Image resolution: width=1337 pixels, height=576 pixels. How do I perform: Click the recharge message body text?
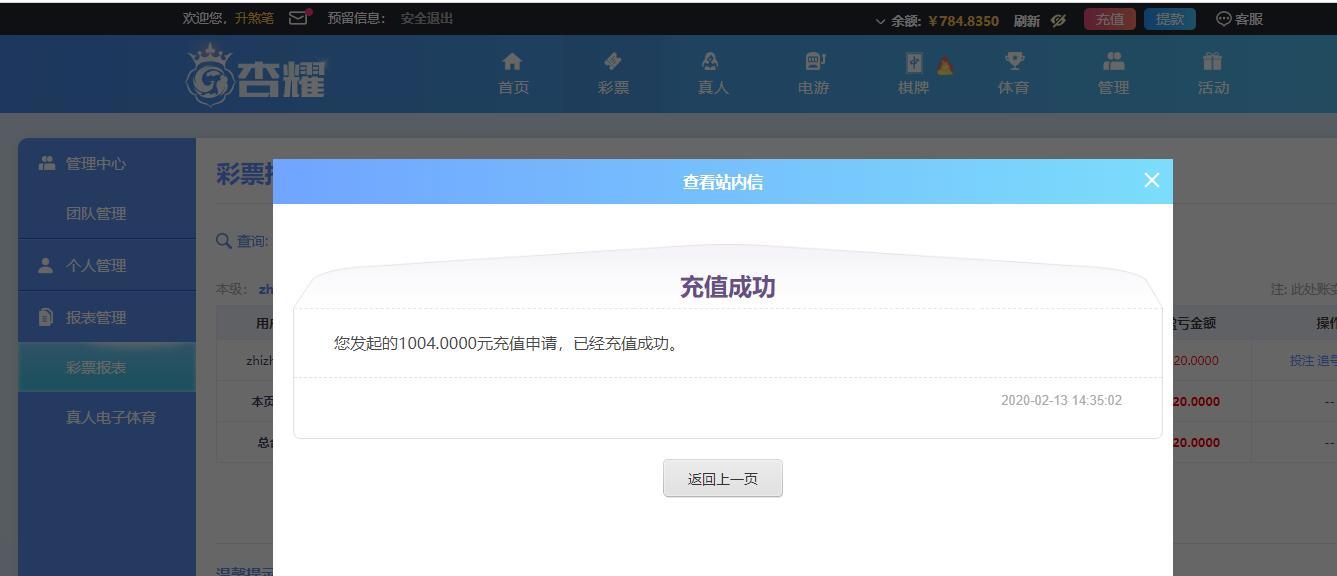click(x=507, y=344)
